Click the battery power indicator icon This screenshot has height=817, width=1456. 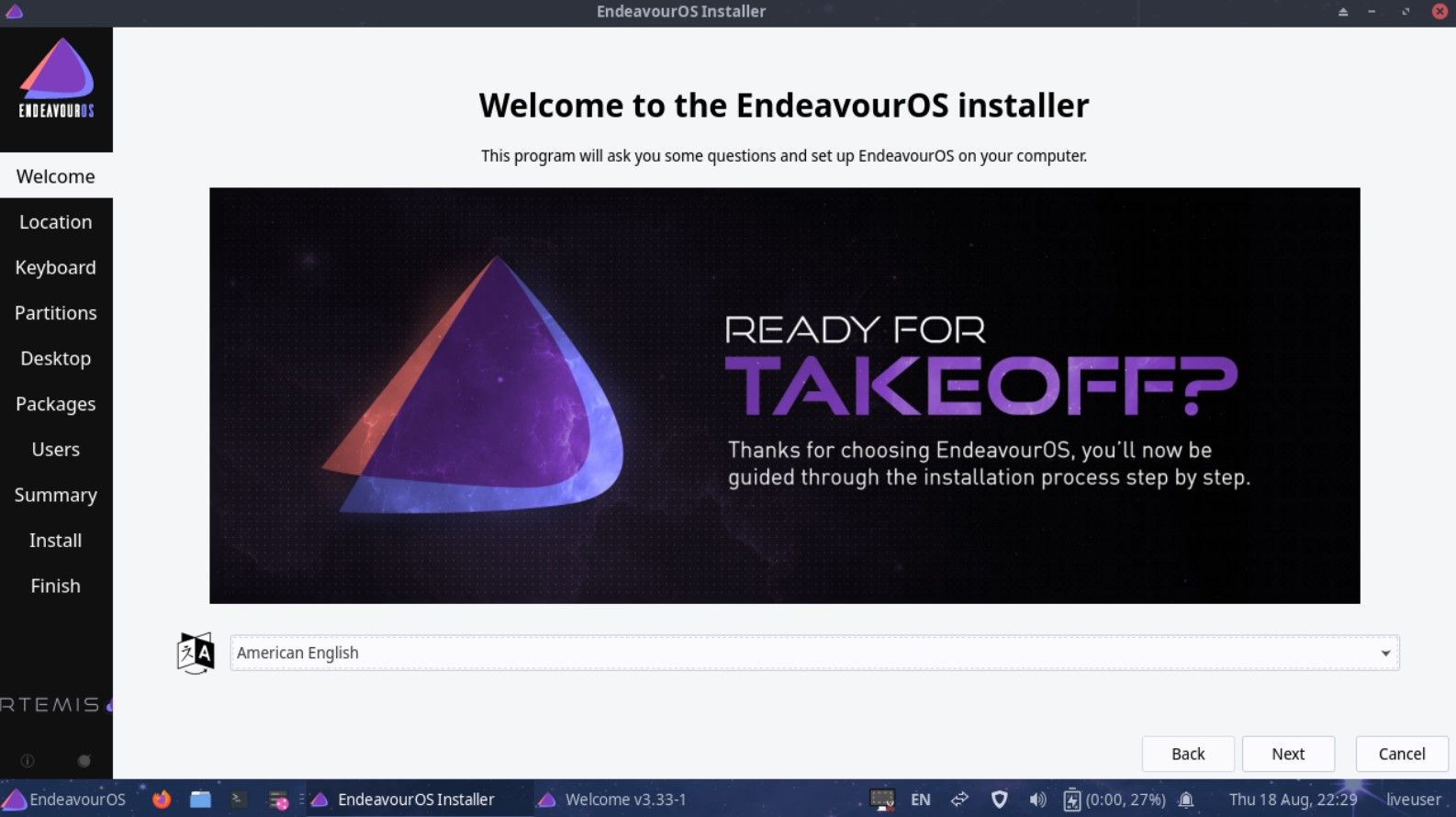click(x=1072, y=800)
